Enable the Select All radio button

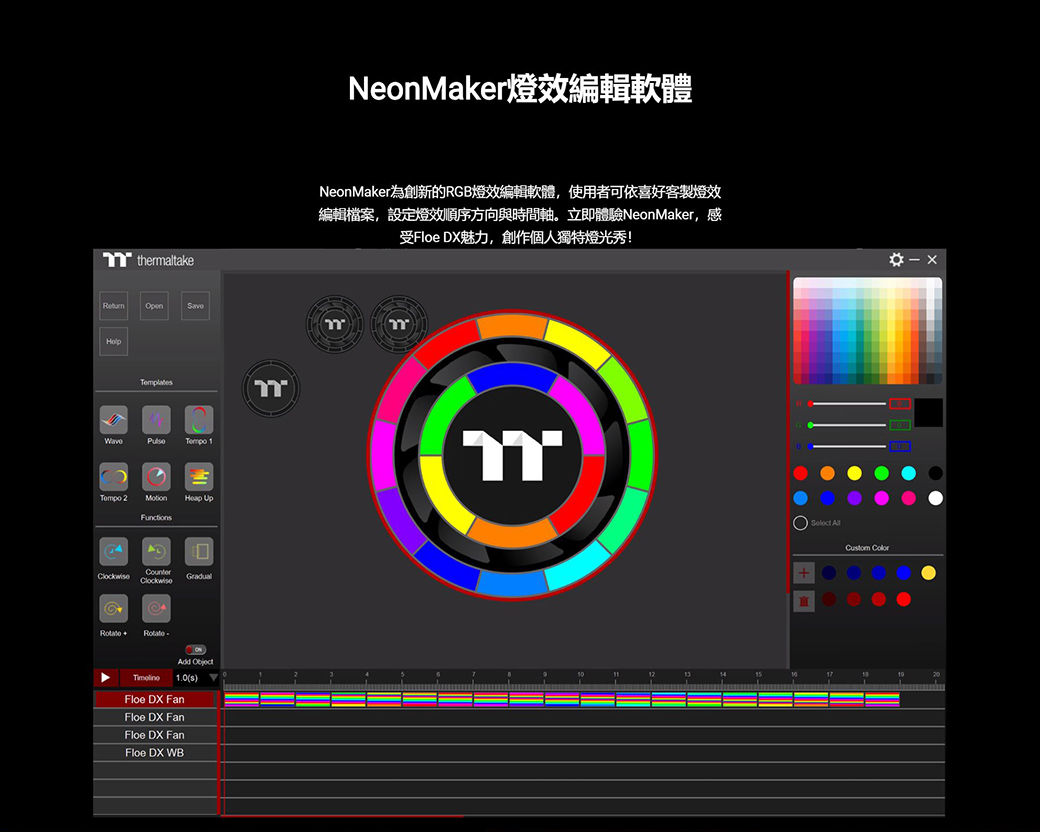(x=800, y=523)
